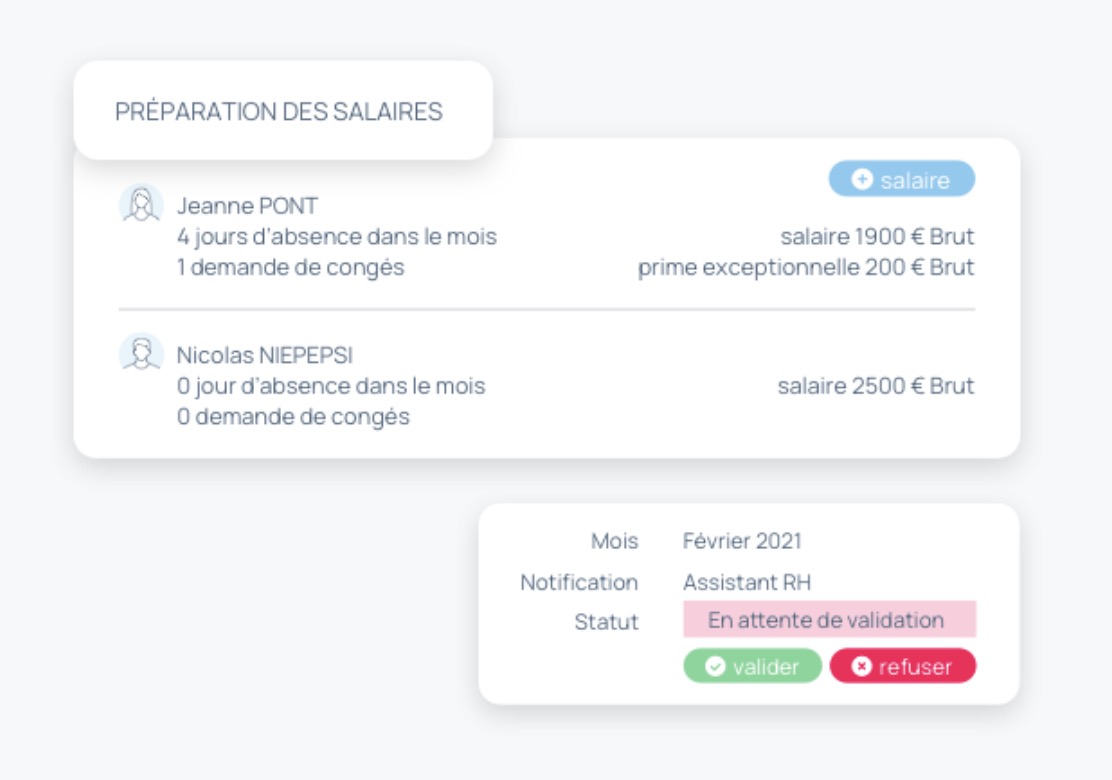Click Nicolas's salaire 2500 € Brut amount

click(876, 386)
